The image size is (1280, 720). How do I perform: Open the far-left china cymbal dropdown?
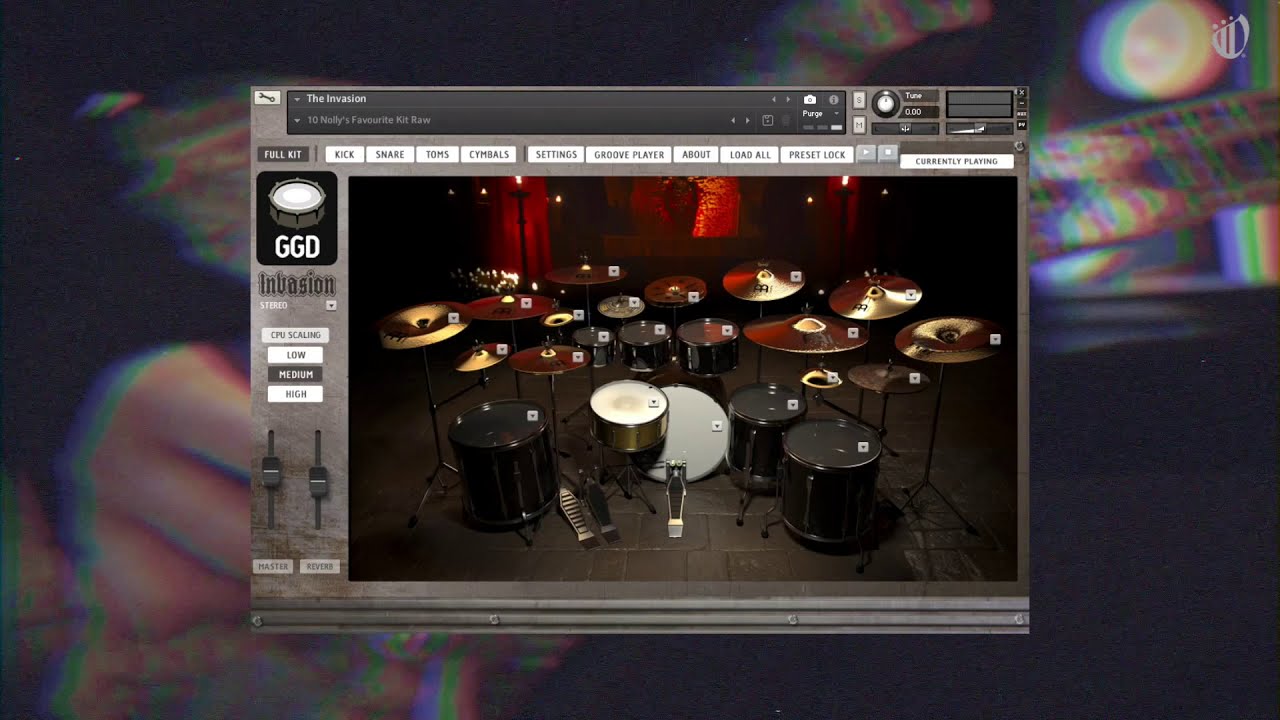point(453,317)
